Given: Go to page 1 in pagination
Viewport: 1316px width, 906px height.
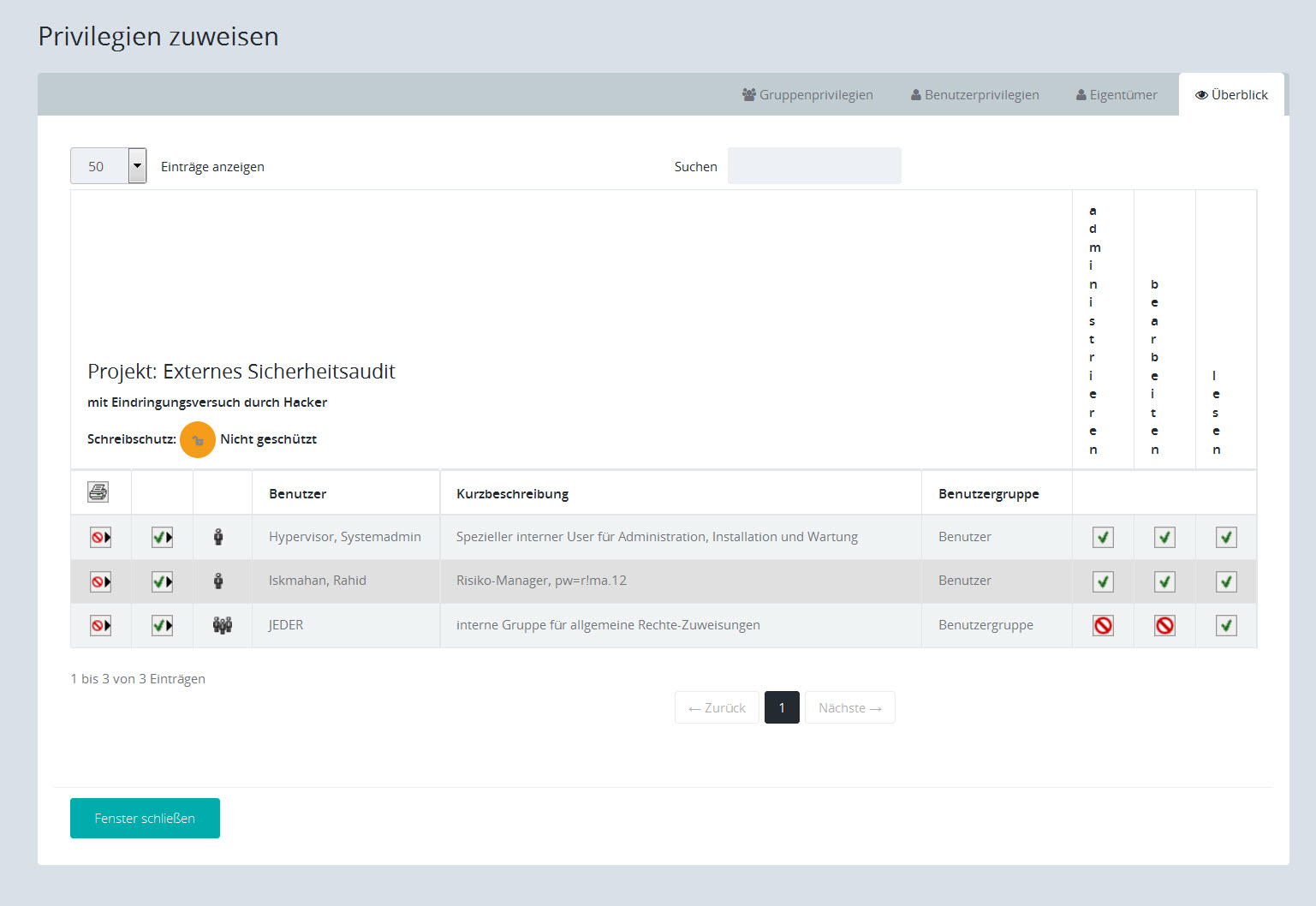Looking at the screenshot, I should [x=782, y=708].
